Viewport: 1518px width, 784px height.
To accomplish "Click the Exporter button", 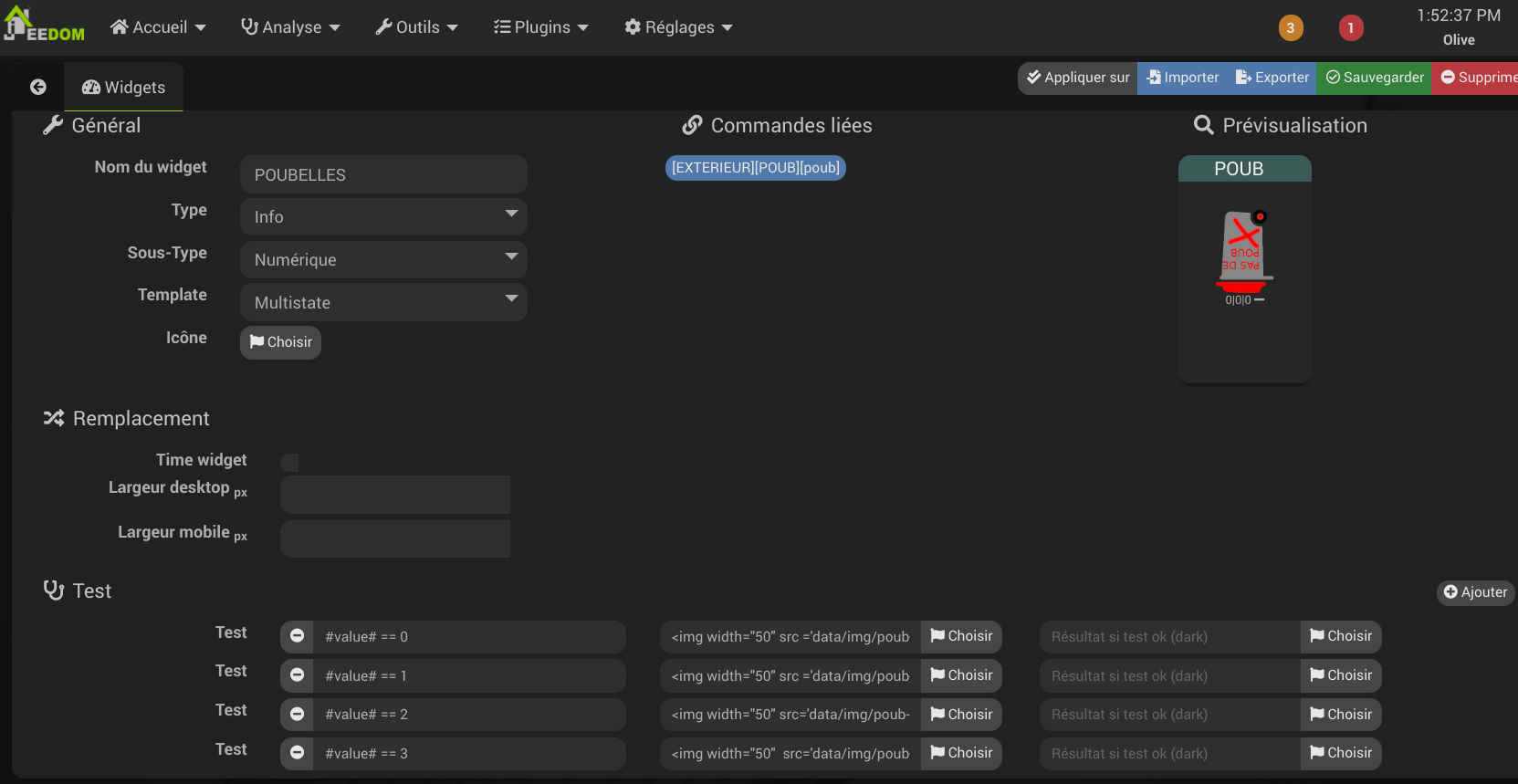I will pos(1272,78).
